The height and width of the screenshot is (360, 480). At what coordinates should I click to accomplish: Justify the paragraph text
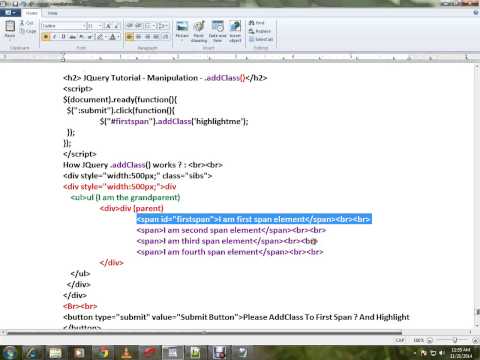[x=156, y=37]
